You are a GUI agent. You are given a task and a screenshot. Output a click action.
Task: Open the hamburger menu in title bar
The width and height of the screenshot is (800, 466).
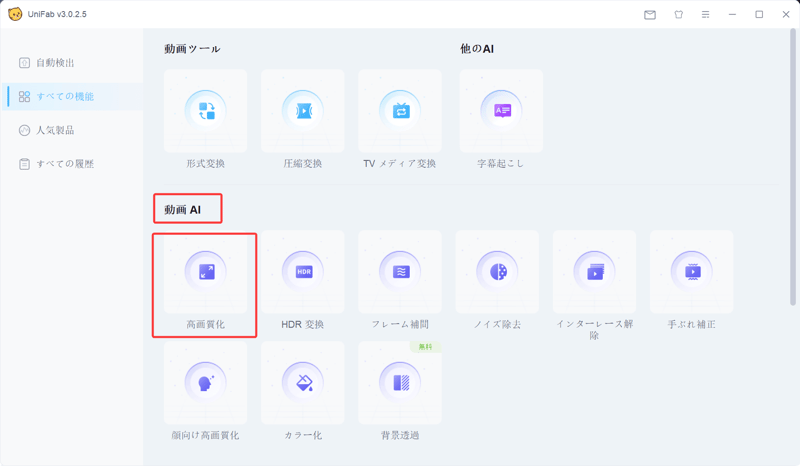click(706, 15)
